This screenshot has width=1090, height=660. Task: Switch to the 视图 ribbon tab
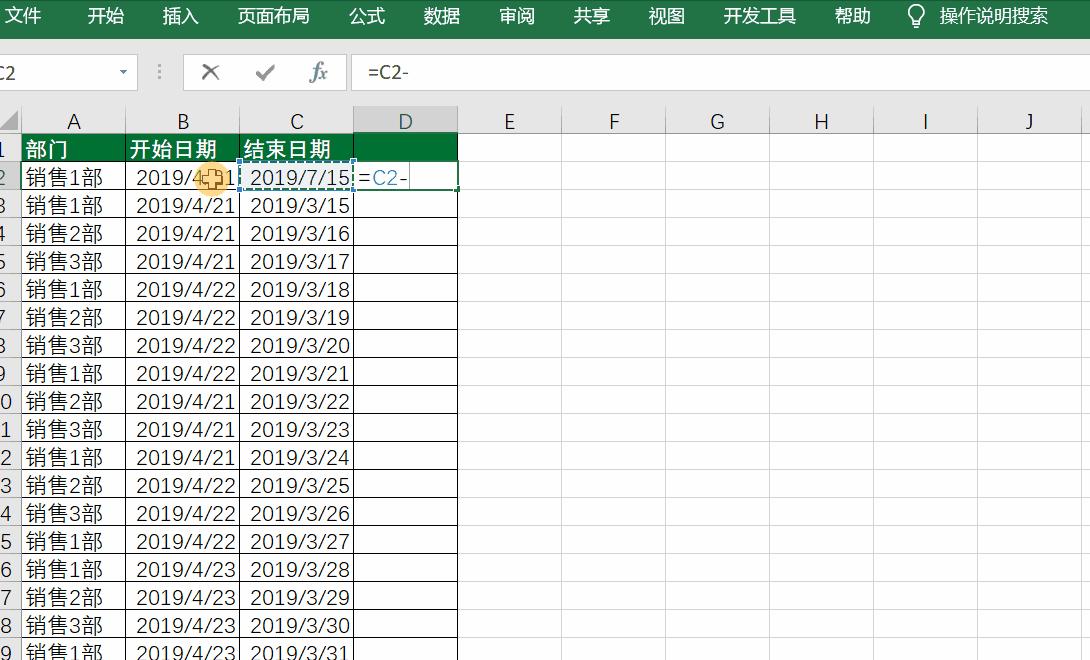tap(665, 16)
